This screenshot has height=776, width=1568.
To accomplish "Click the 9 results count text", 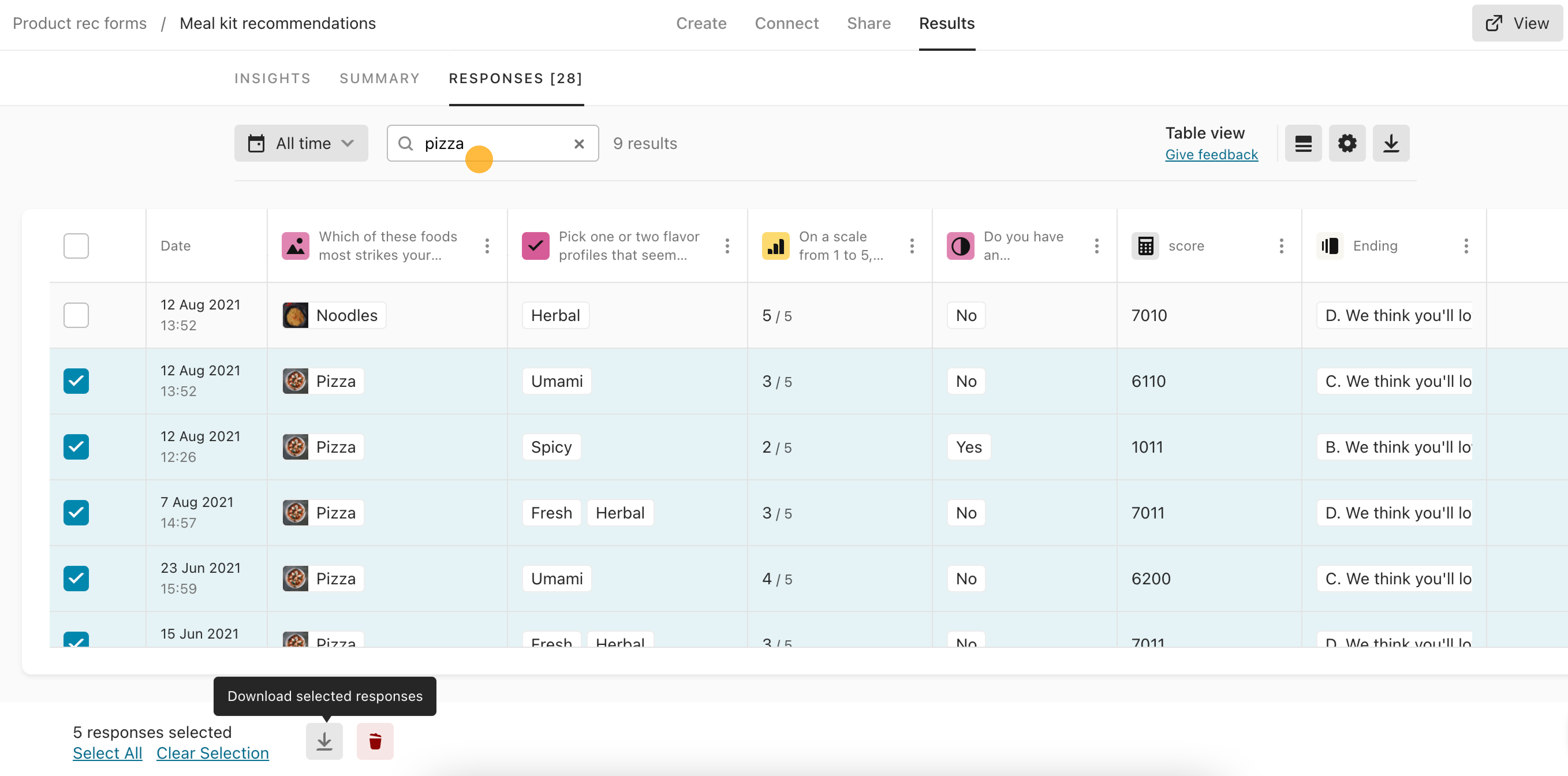I will pos(645,144).
